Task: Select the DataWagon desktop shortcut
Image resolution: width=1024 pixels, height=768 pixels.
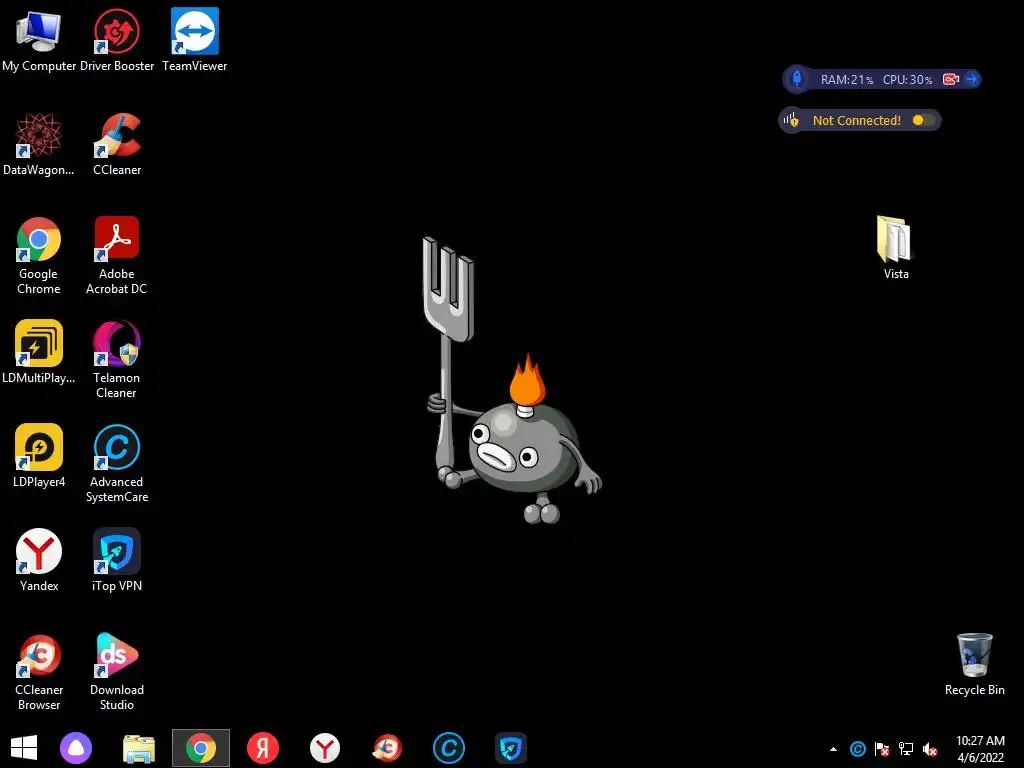Action: click(x=39, y=144)
